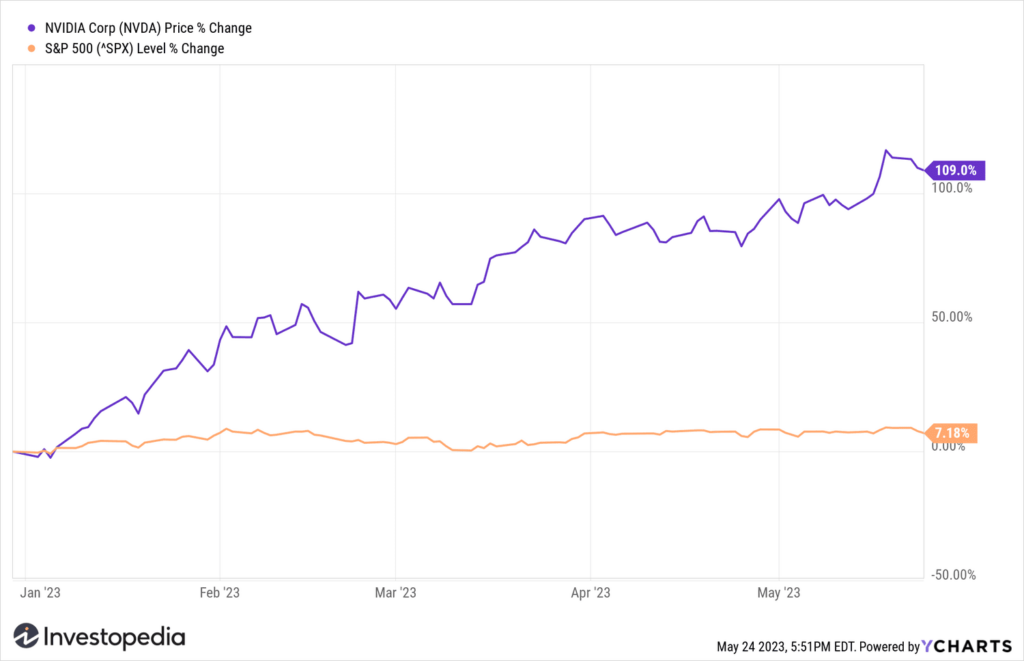The image size is (1024, 661).
Task: Click the 109.0% purple value tag
Action: (955, 170)
